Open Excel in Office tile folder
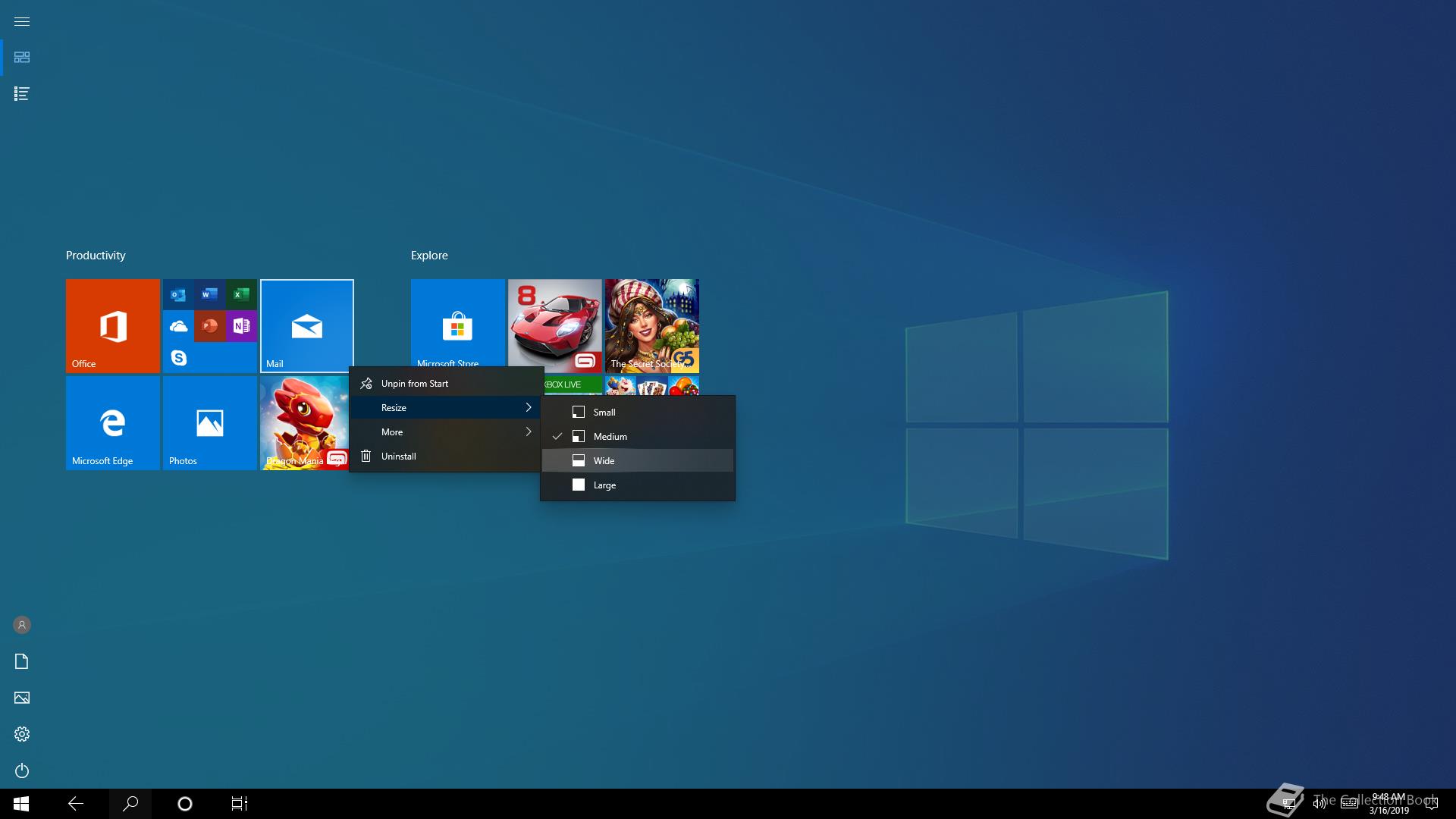 point(241,294)
